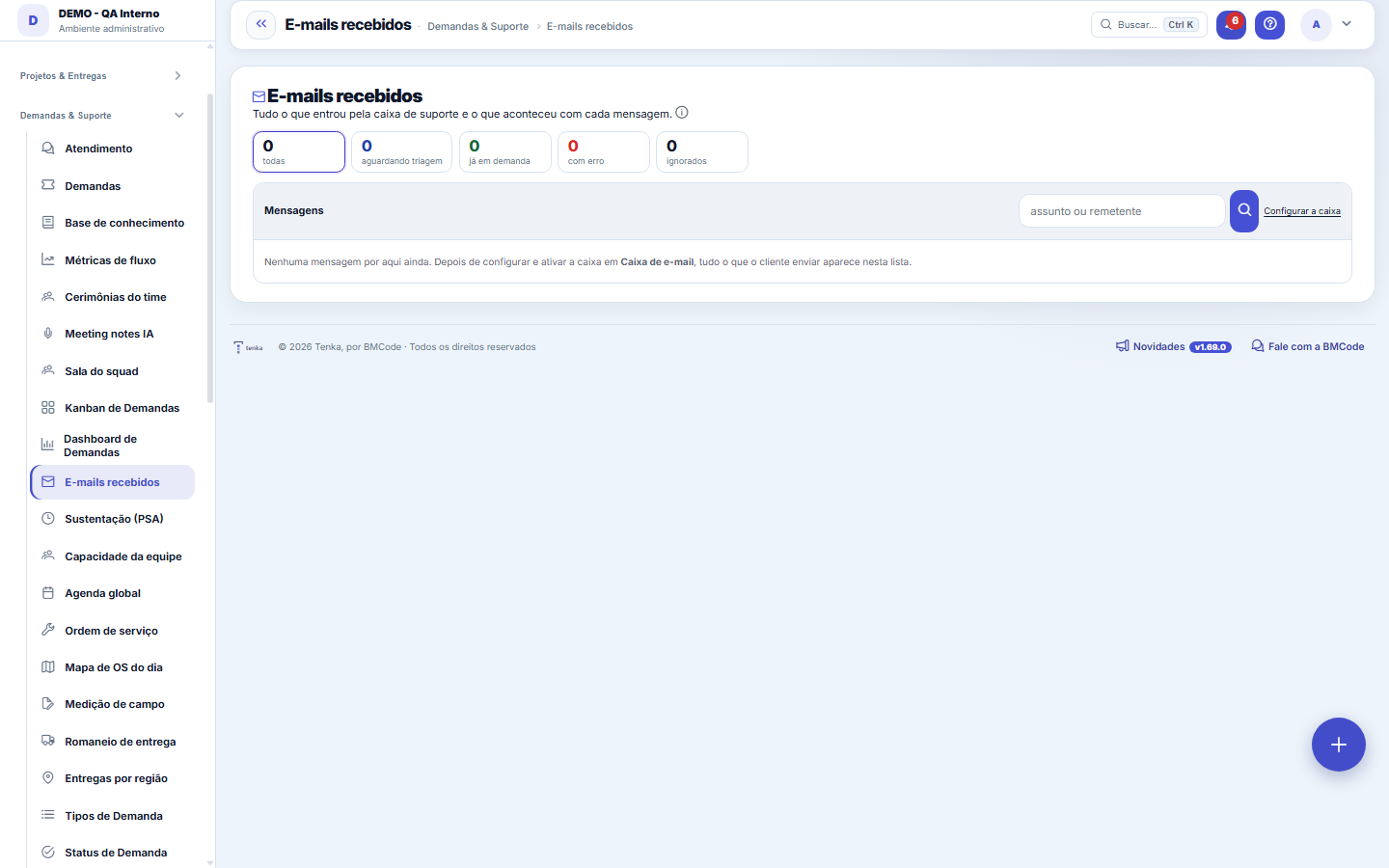The width and height of the screenshot is (1389, 868).
Task: Select the 'já em demanda' filter card
Action: (504, 151)
